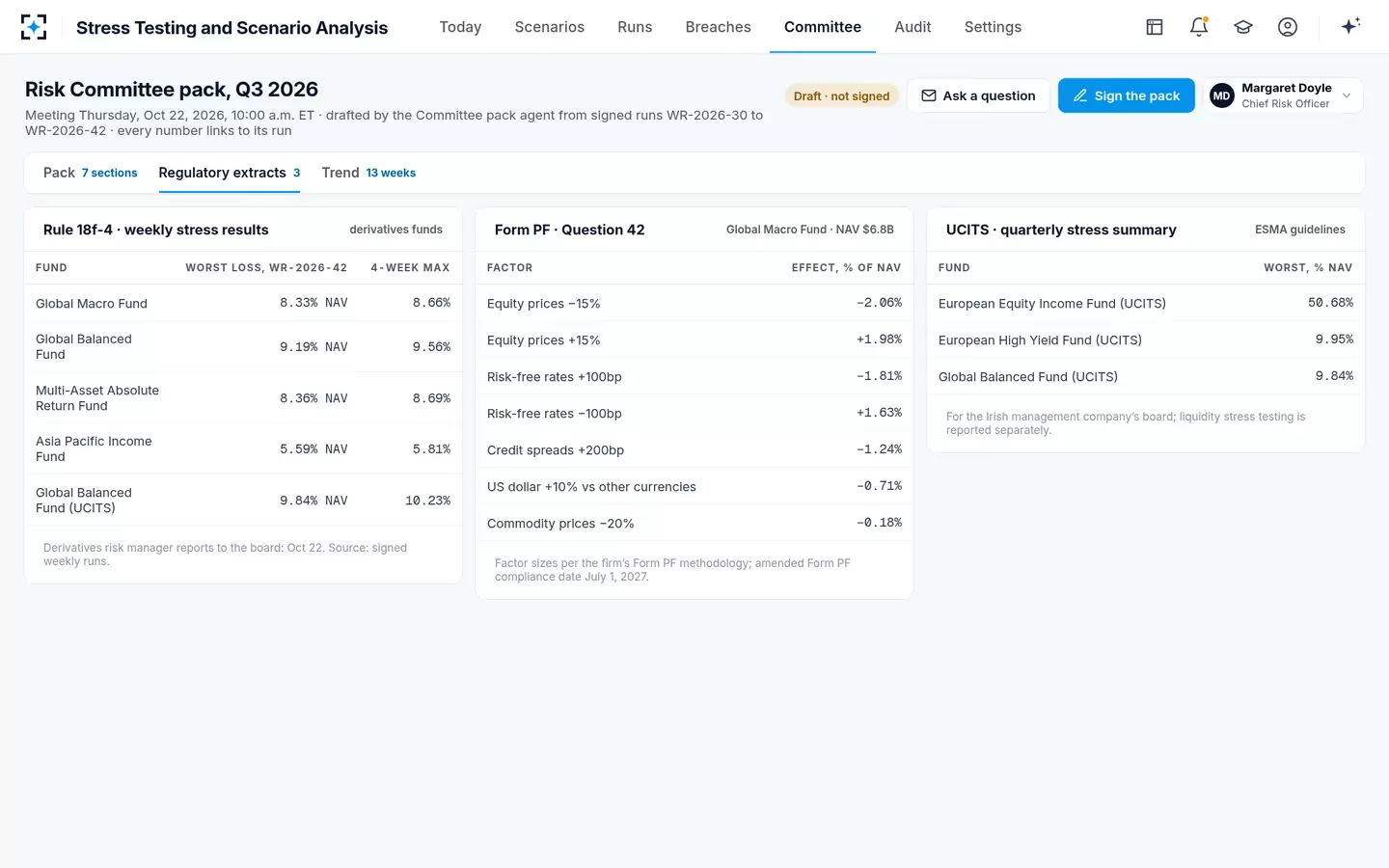Click the Draft not signed badge
Image resolution: width=1389 pixels, height=868 pixels.
click(842, 95)
